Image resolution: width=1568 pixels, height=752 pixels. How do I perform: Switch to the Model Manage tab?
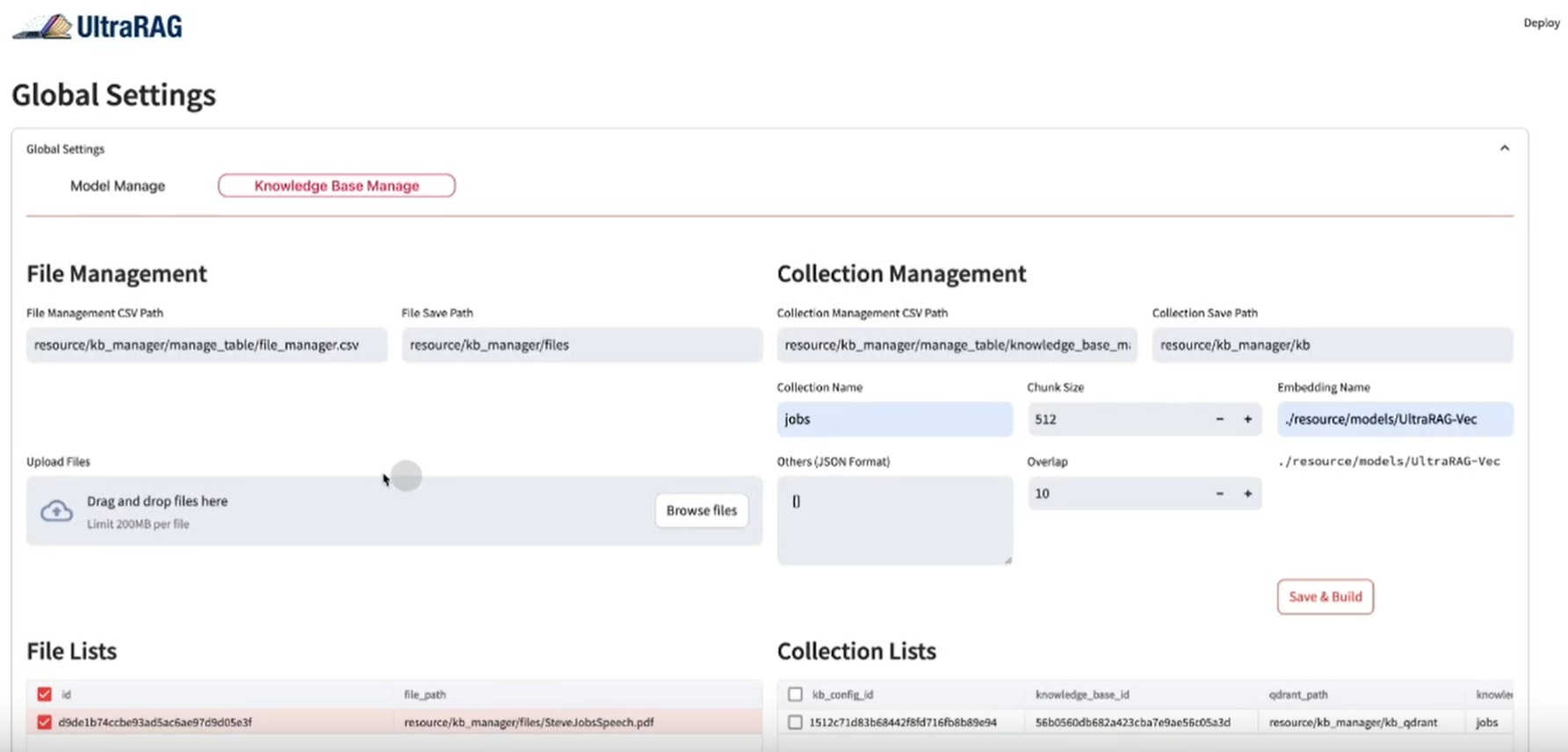(118, 185)
